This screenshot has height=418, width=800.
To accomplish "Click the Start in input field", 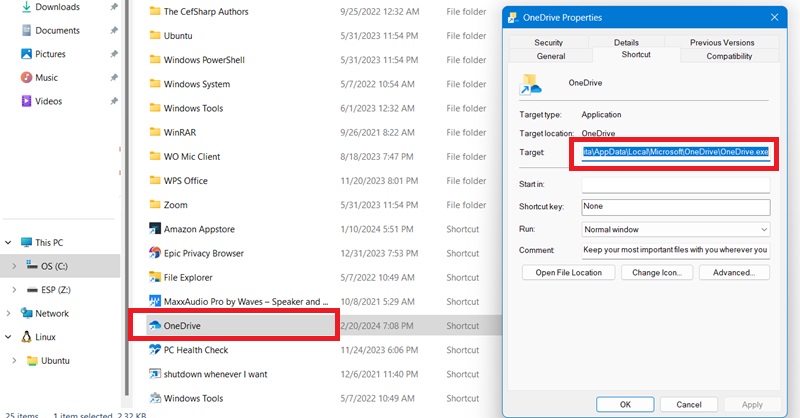I will pyautogui.click(x=676, y=184).
